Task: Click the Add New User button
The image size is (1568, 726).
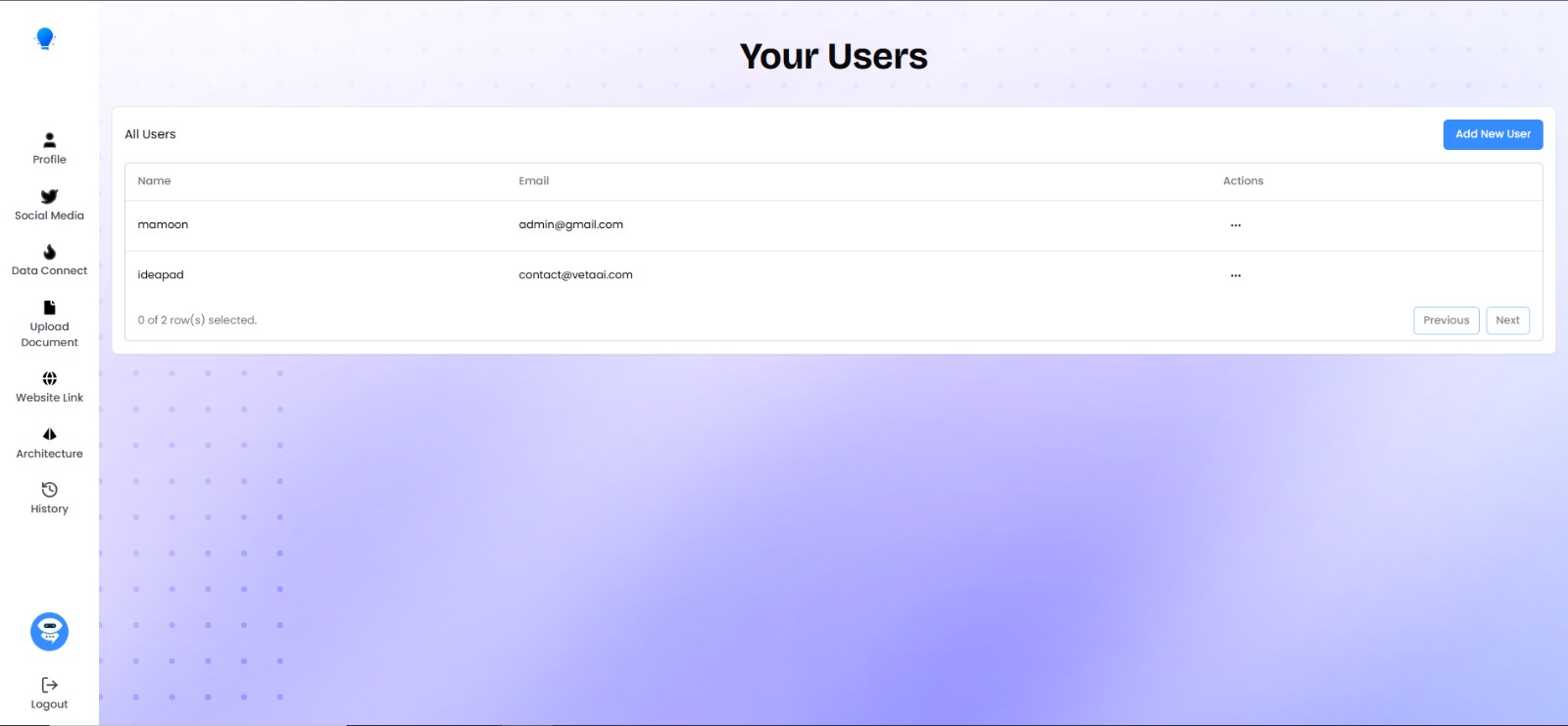Action: point(1493,134)
